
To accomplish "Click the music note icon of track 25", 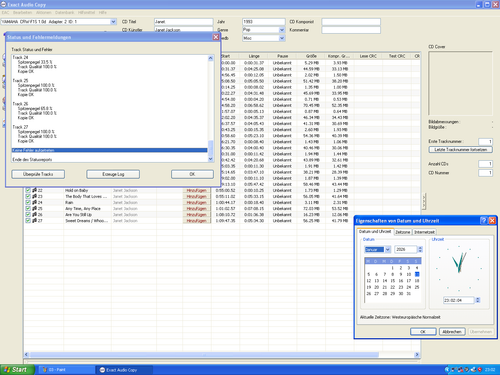I will 34,208.
